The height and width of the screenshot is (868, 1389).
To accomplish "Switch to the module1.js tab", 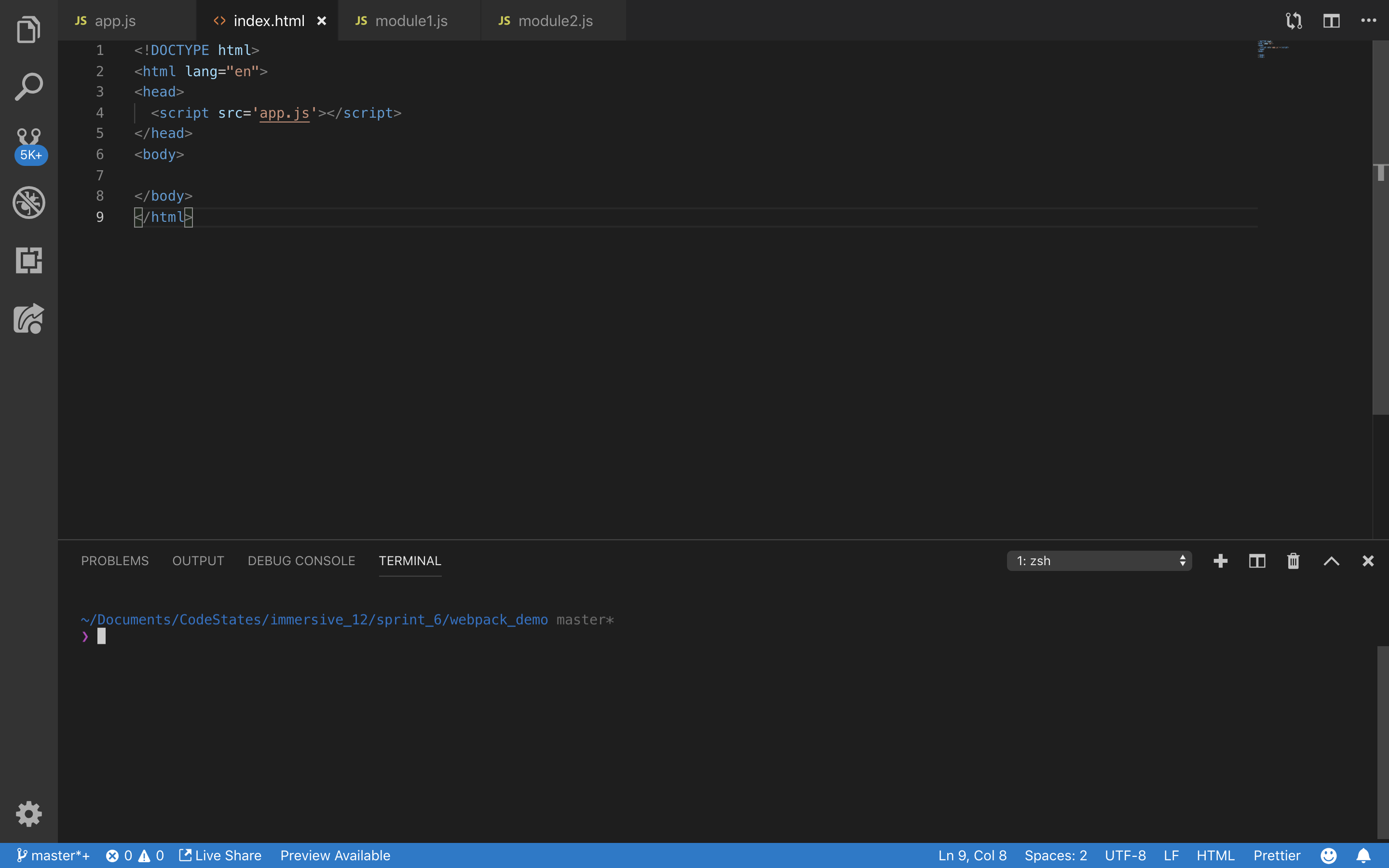I will [x=410, y=21].
